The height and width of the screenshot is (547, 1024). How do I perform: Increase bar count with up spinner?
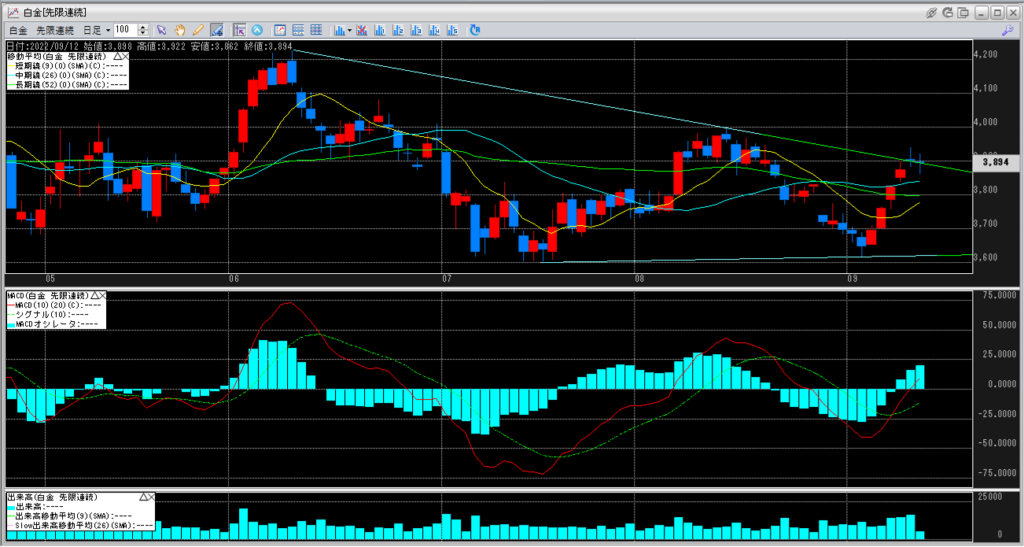pyautogui.click(x=143, y=27)
